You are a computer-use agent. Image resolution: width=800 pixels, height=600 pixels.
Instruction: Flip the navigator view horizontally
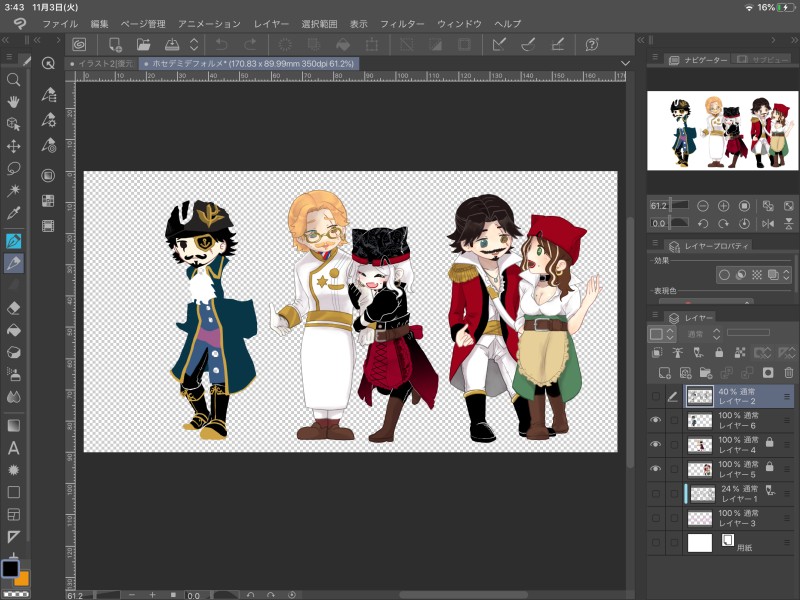[x=768, y=223]
